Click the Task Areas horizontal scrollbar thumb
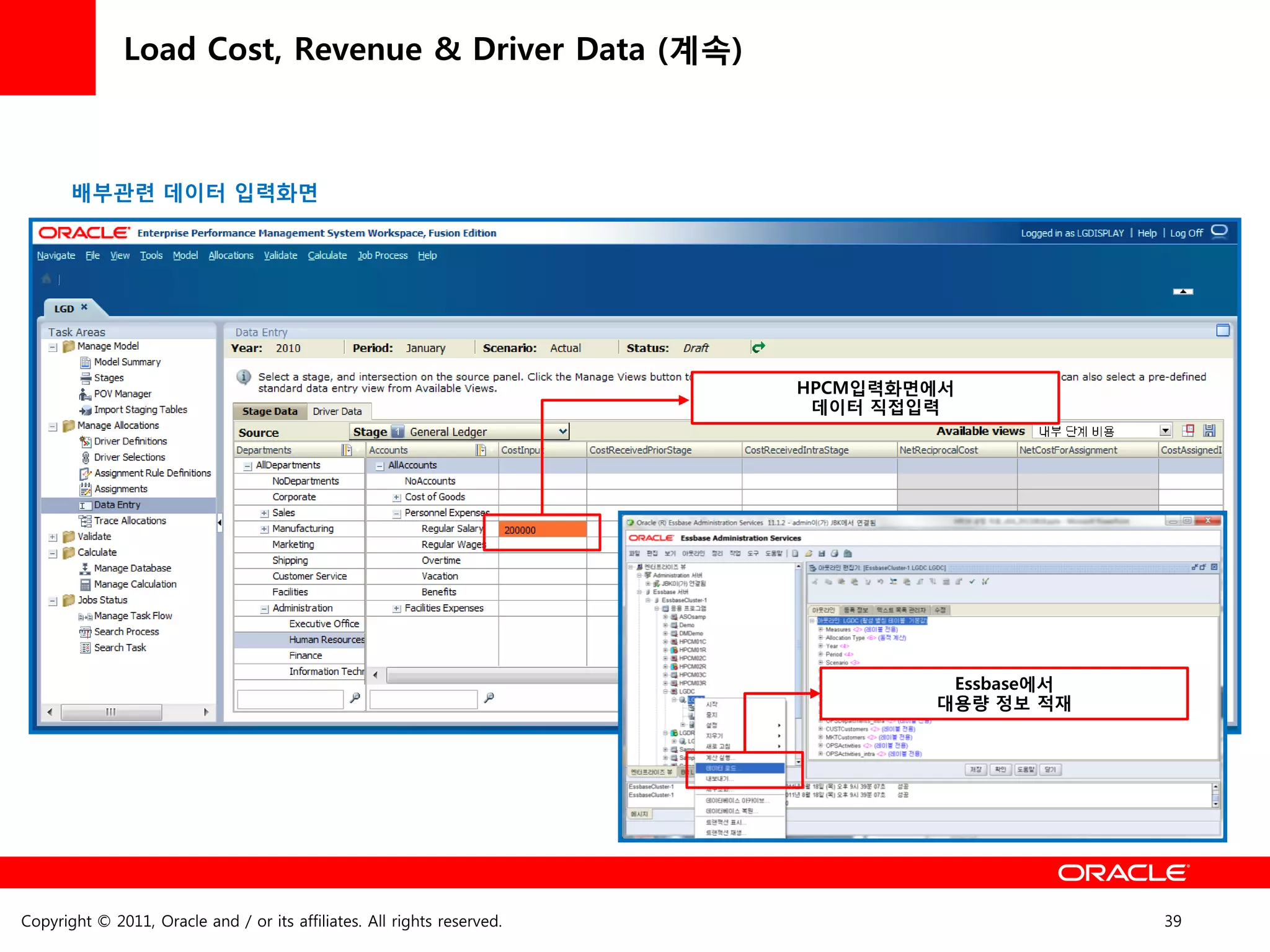The image size is (1270, 952). point(112,712)
